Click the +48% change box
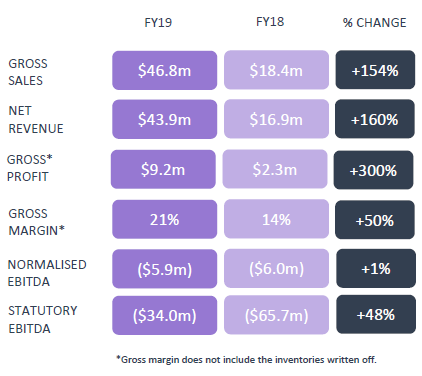 coord(376,314)
